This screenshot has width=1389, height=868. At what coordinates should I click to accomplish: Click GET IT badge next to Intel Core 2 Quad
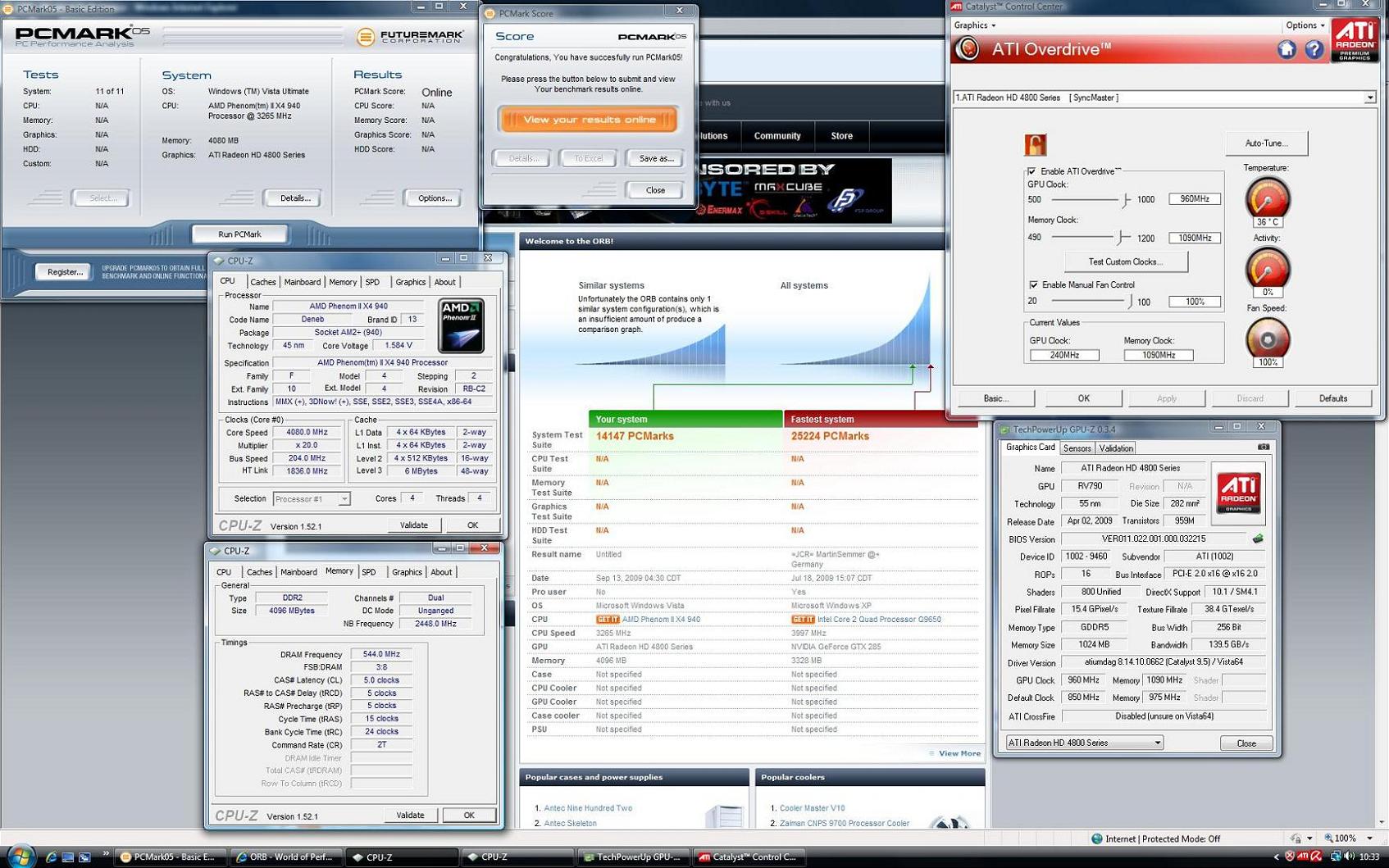click(803, 620)
